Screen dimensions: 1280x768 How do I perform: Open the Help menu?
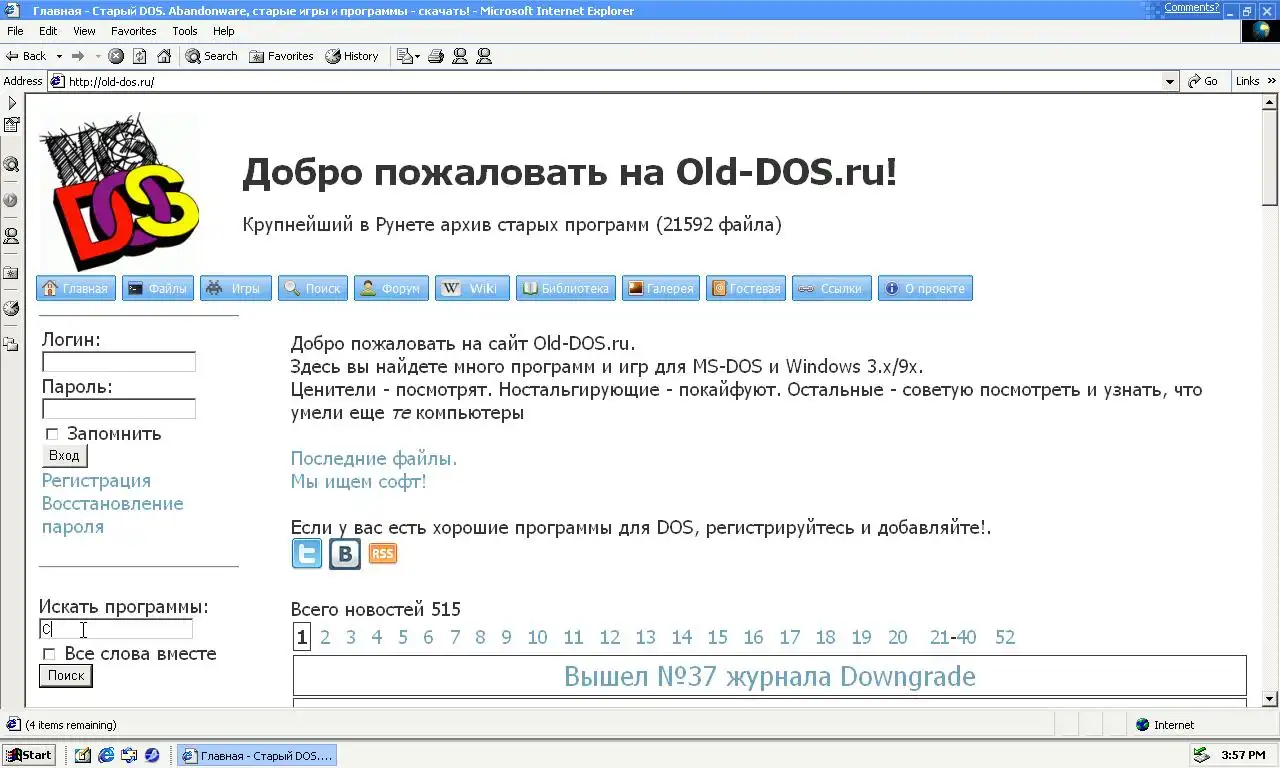point(224,31)
